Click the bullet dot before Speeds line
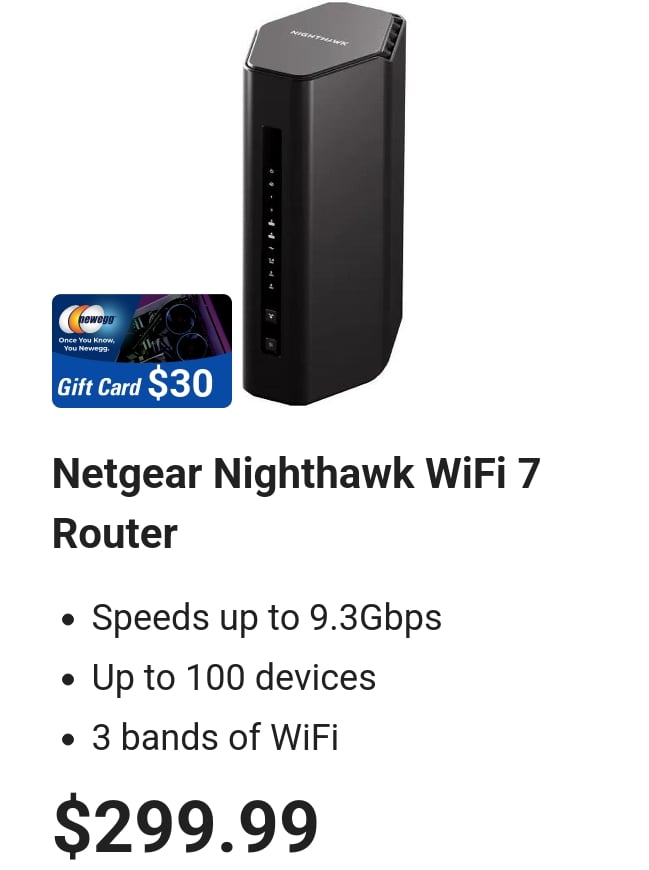Viewport: 649px width, 870px height. pos(68,619)
